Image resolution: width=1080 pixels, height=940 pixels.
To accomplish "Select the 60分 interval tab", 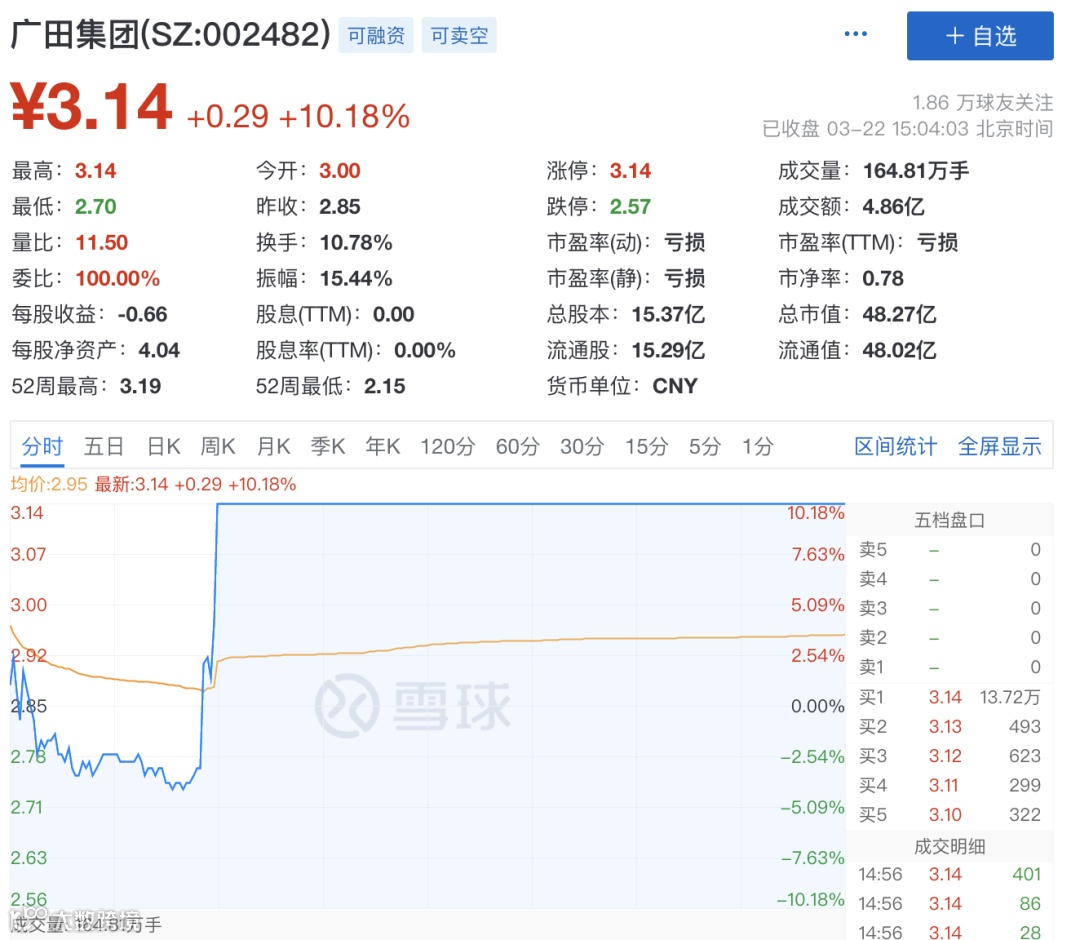I will (x=517, y=446).
